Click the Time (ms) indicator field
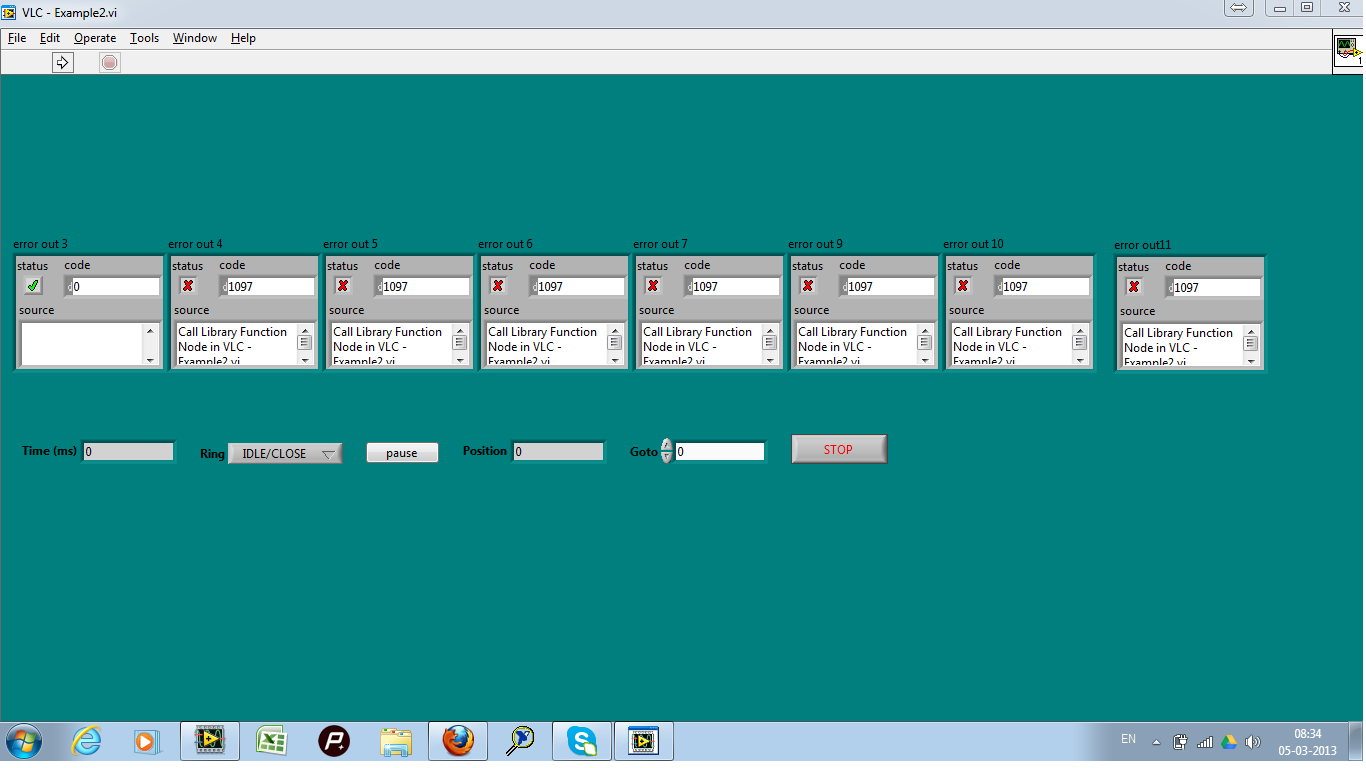Viewport: 1366px width, 768px height. [128, 451]
